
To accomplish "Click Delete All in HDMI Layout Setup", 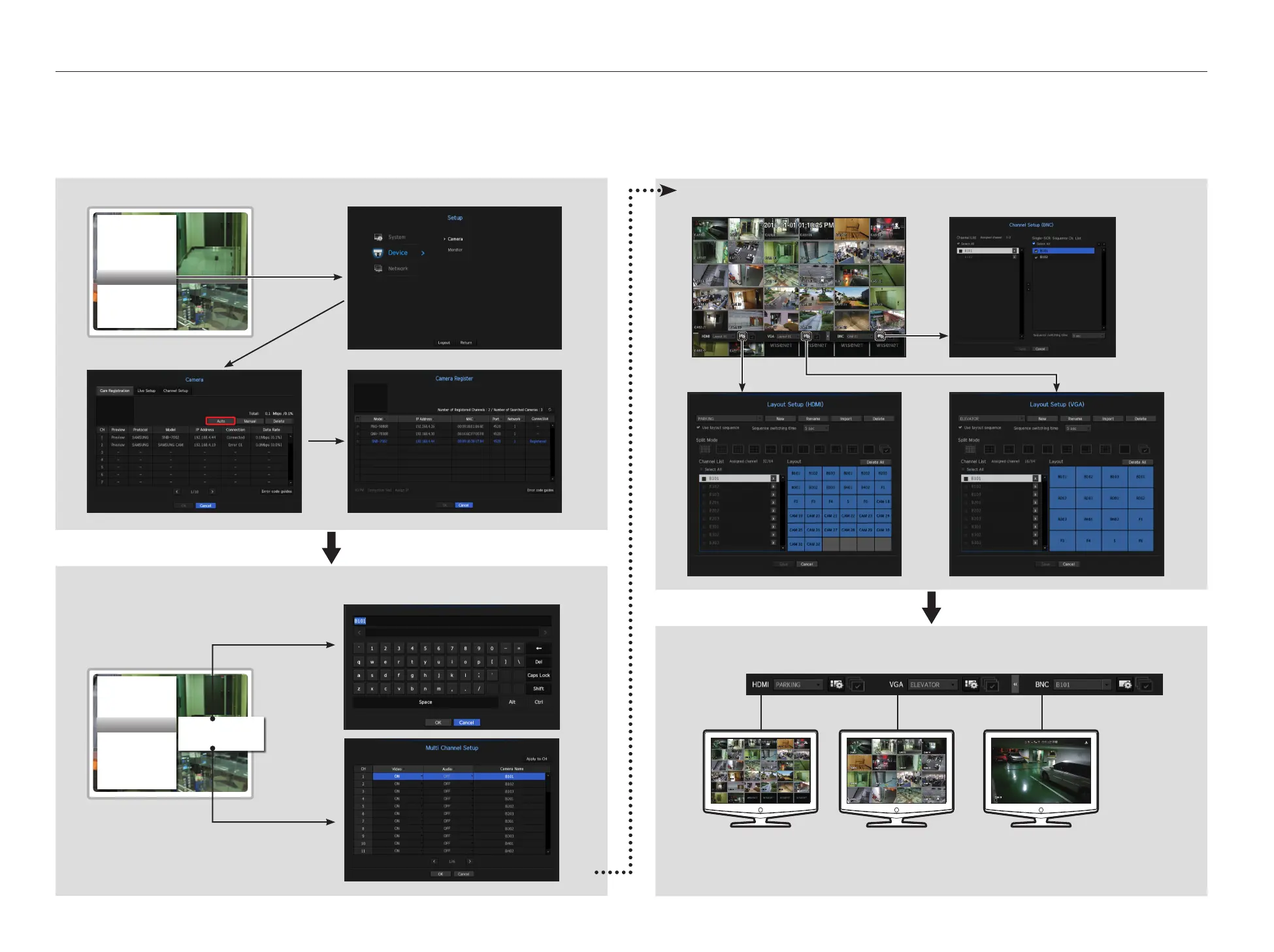I will 875,462.
